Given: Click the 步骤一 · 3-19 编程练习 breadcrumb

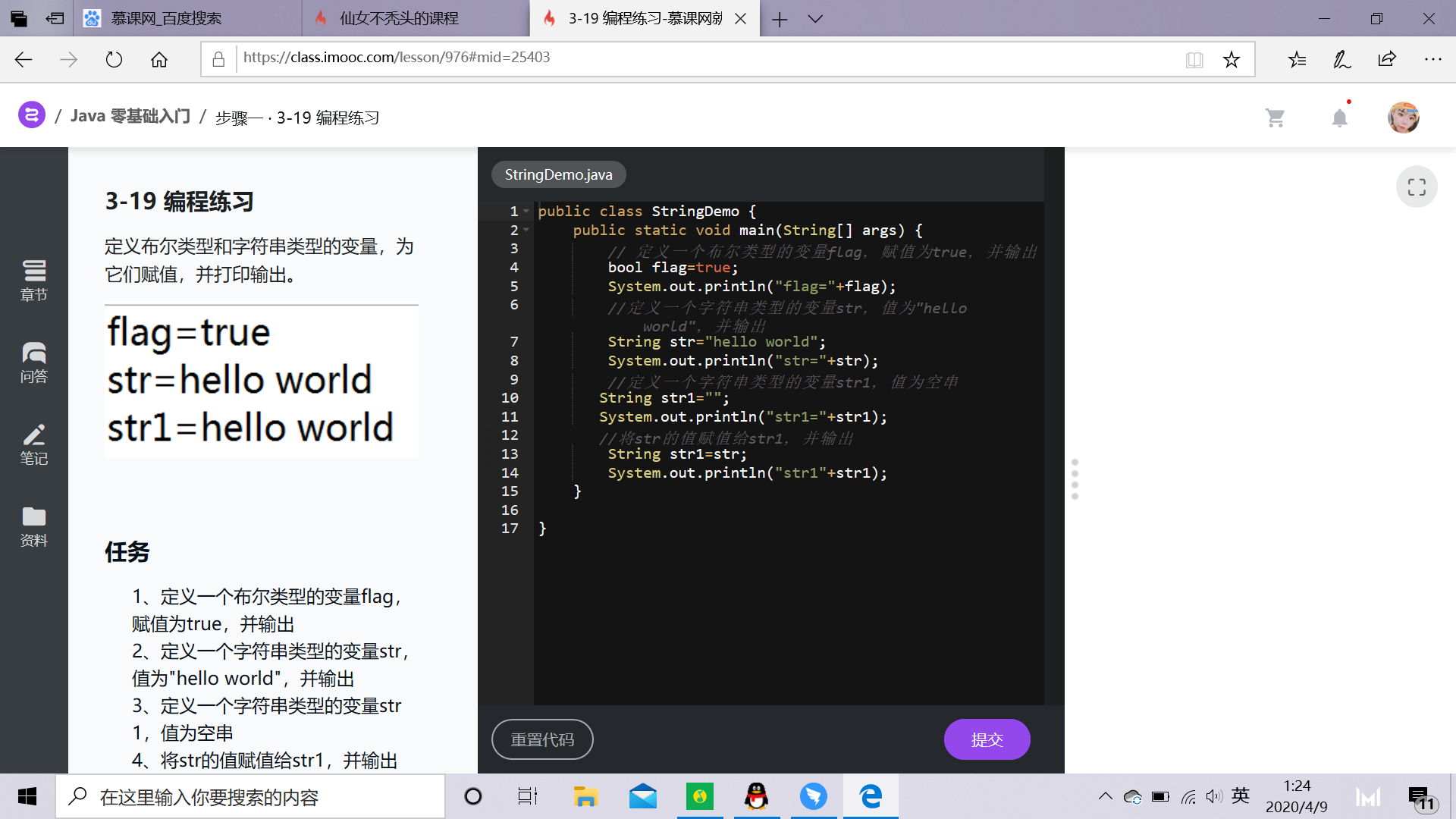Looking at the screenshot, I should [x=297, y=118].
